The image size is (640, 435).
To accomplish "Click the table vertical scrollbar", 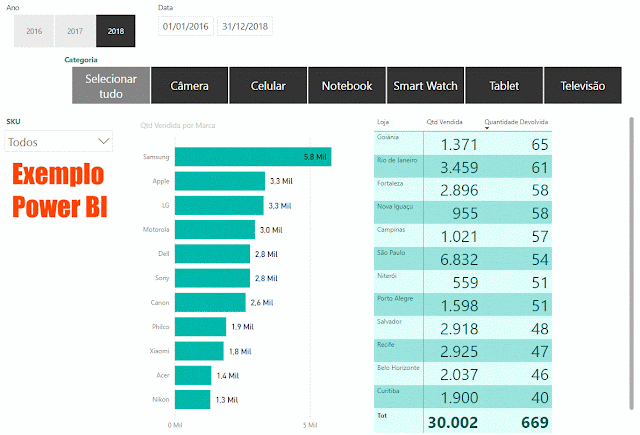I will point(631,263).
